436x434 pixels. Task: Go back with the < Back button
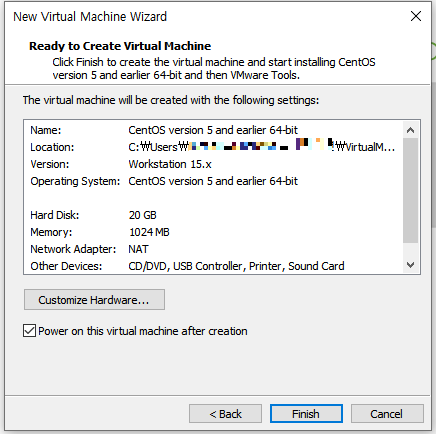(x=225, y=414)
